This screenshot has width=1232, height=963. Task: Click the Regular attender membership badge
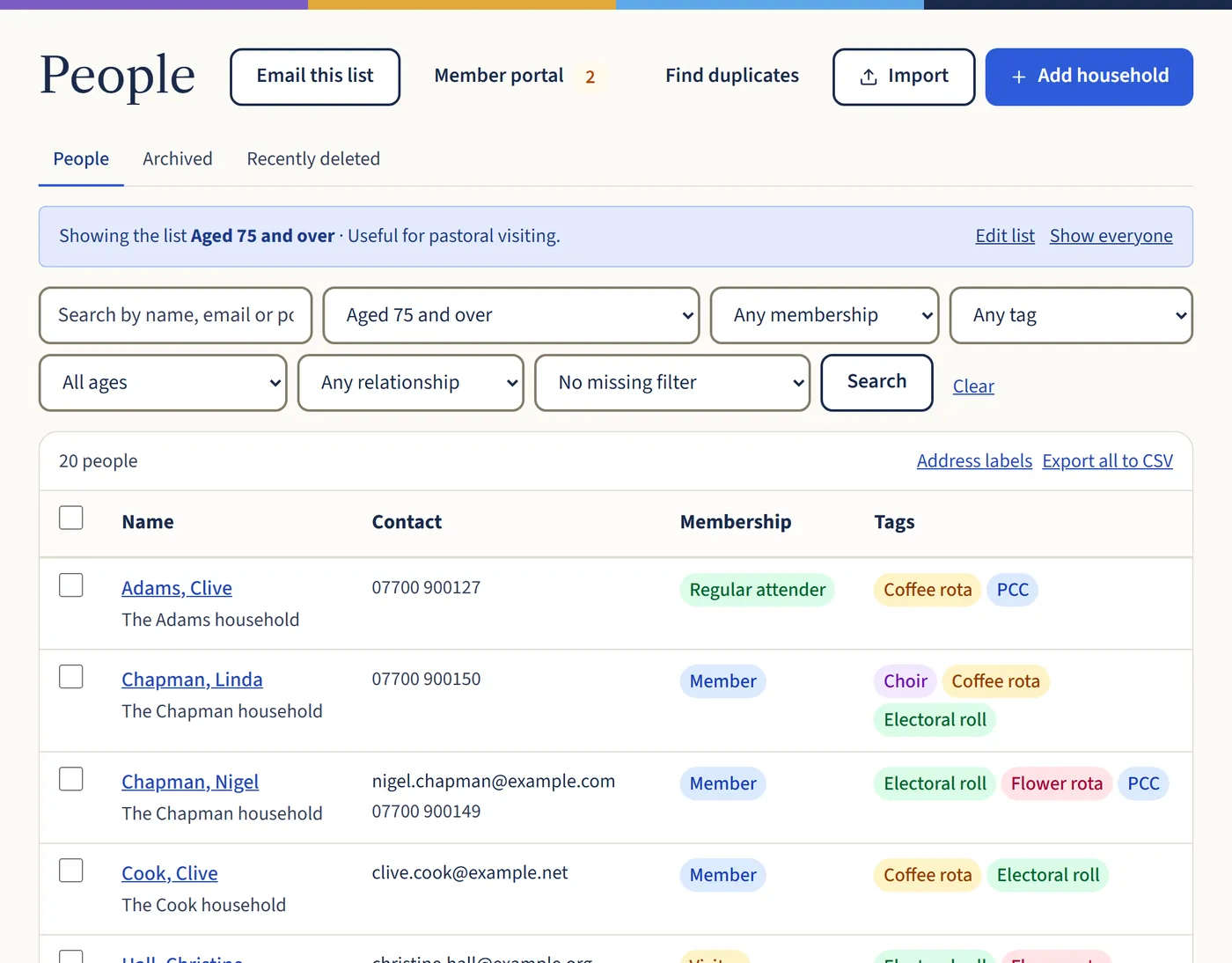(x=758, y=590)
